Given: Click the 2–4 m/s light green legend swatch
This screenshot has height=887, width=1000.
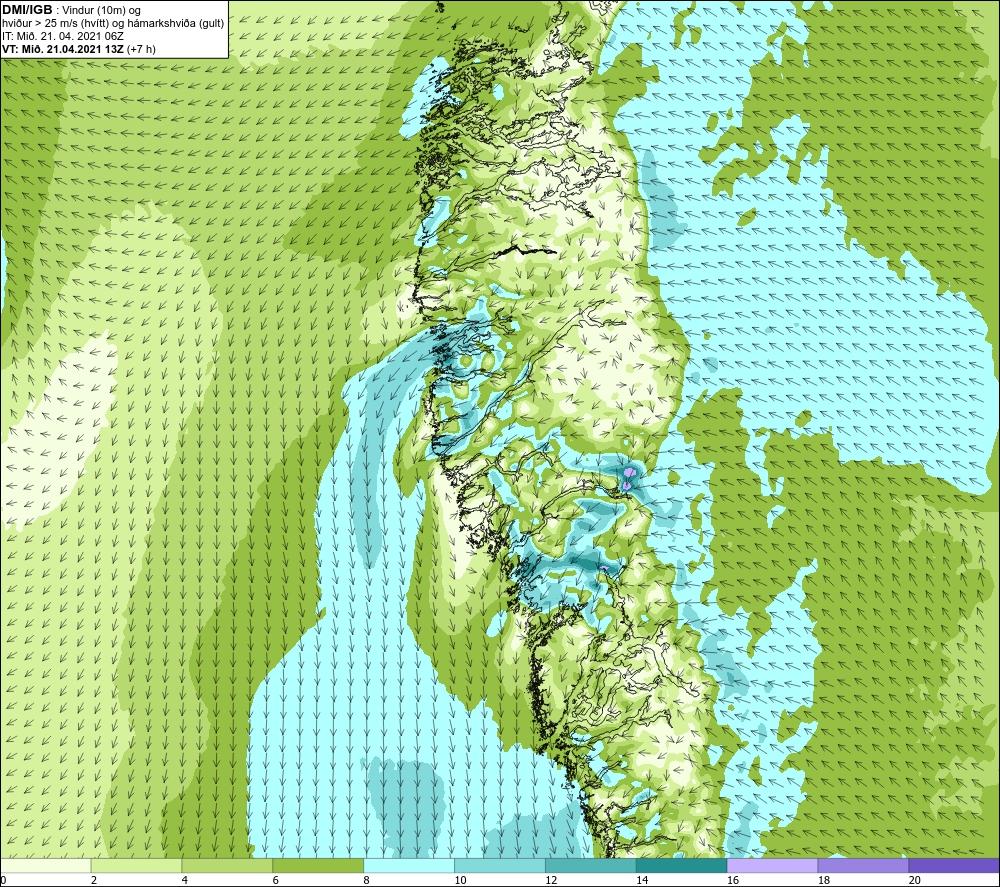Looking at the screenshot, I should pyautogui.click(x=136, y=865).
